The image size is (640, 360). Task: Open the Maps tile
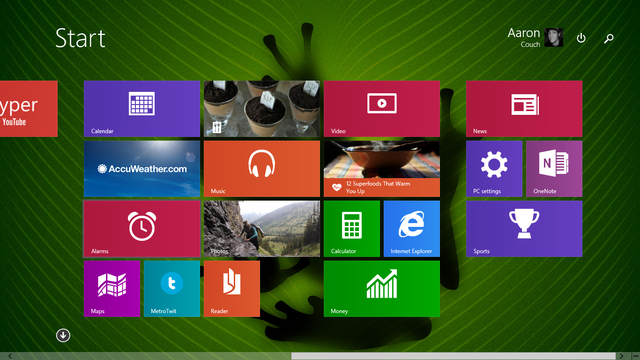coord(112,289)
